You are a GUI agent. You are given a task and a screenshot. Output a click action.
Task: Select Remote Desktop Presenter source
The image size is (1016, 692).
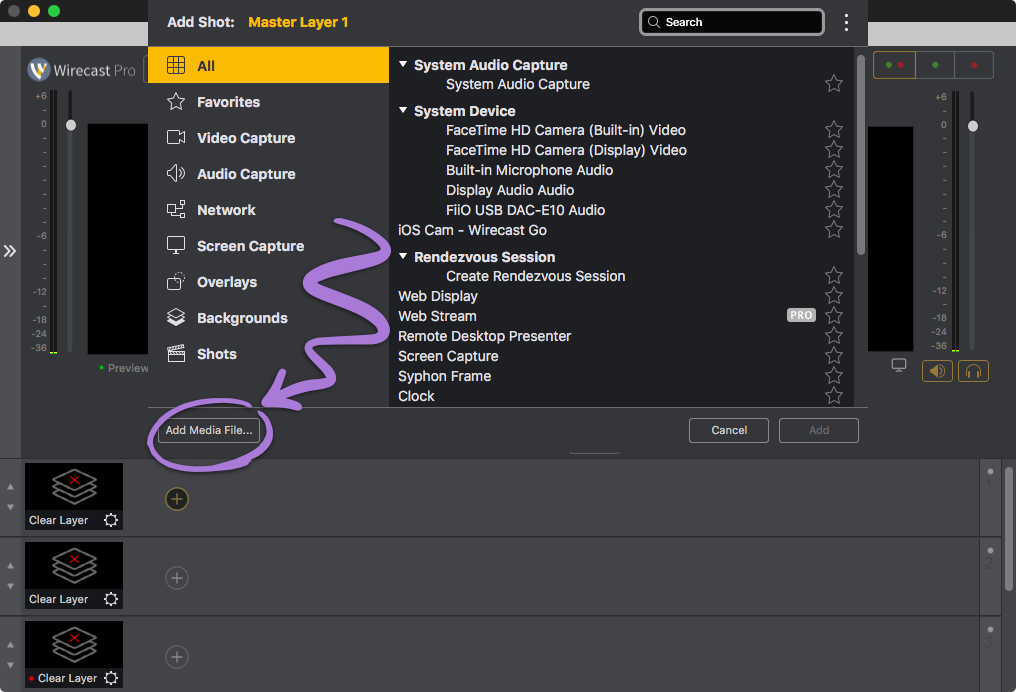tap(485, 336)
